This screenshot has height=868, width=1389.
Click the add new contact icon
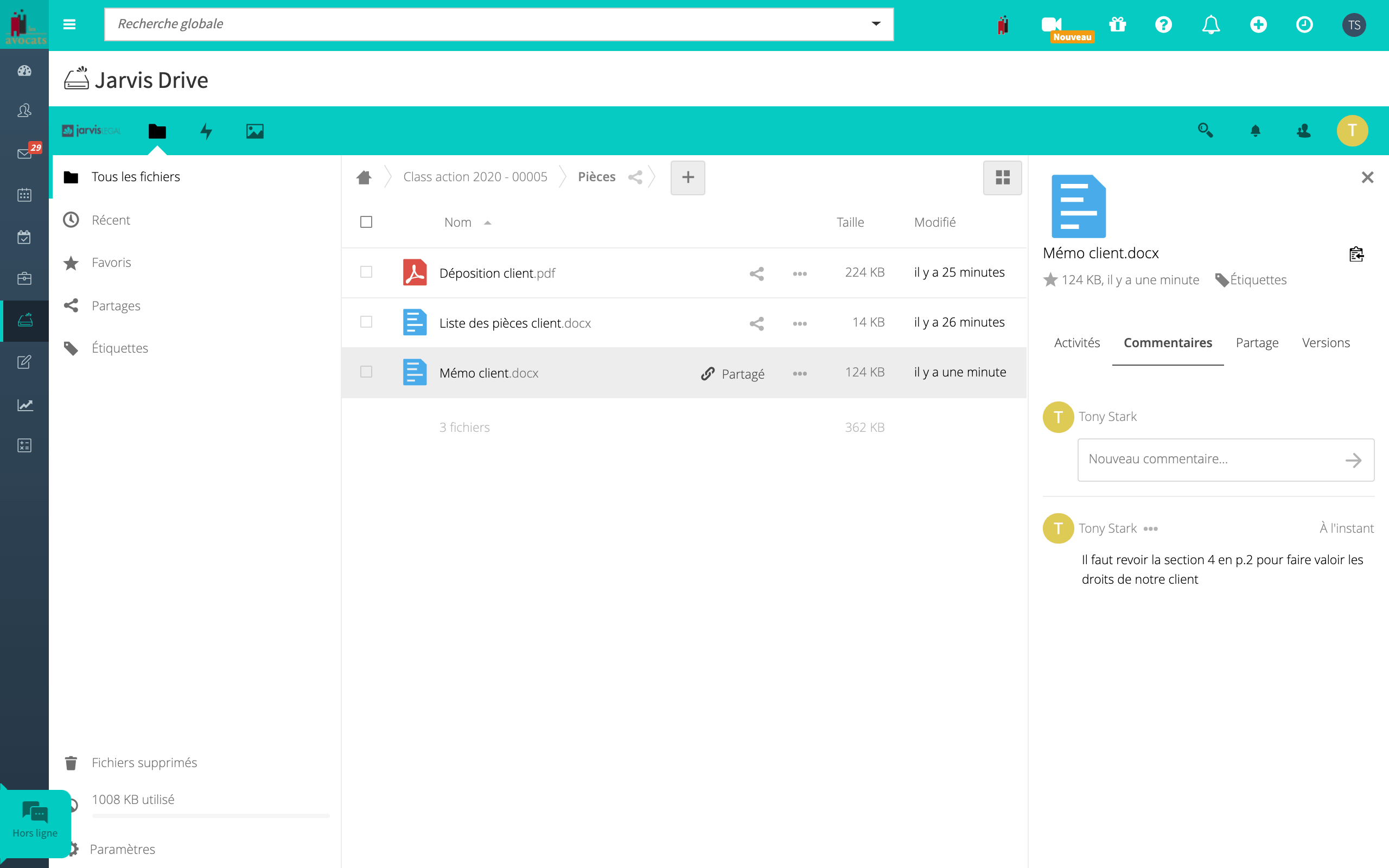tap(1303, 131)
